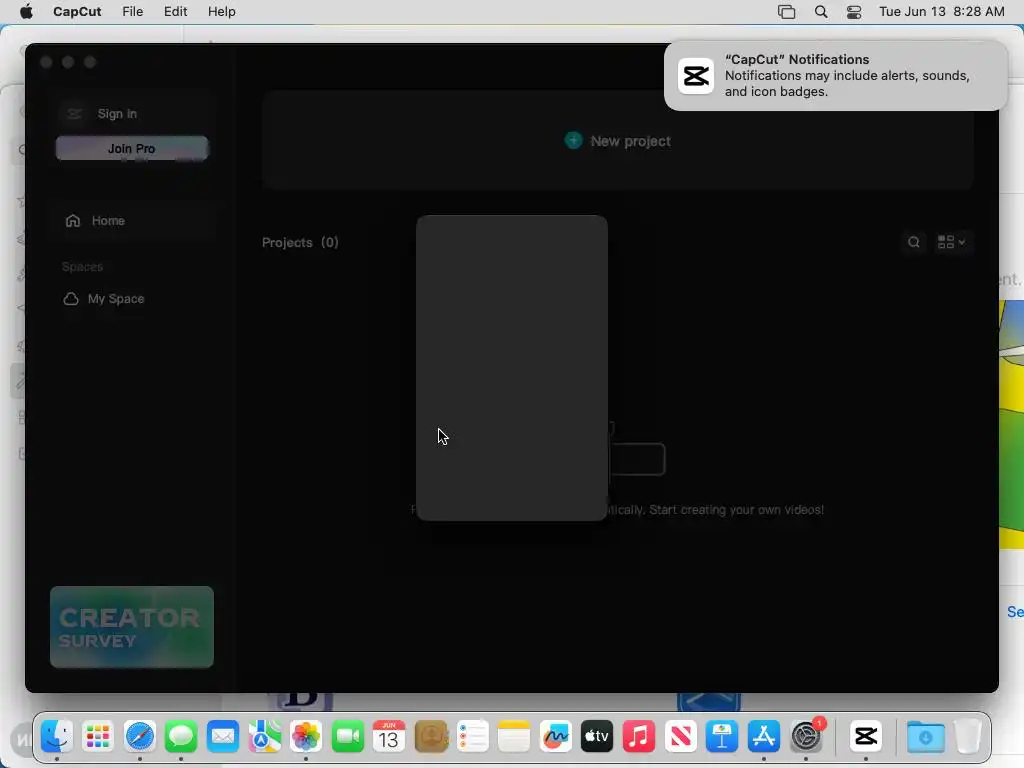The height and width of the screenshot is (768, 1024).
Task: Open Keynote from the Dock
Action: tap(722, 737)
